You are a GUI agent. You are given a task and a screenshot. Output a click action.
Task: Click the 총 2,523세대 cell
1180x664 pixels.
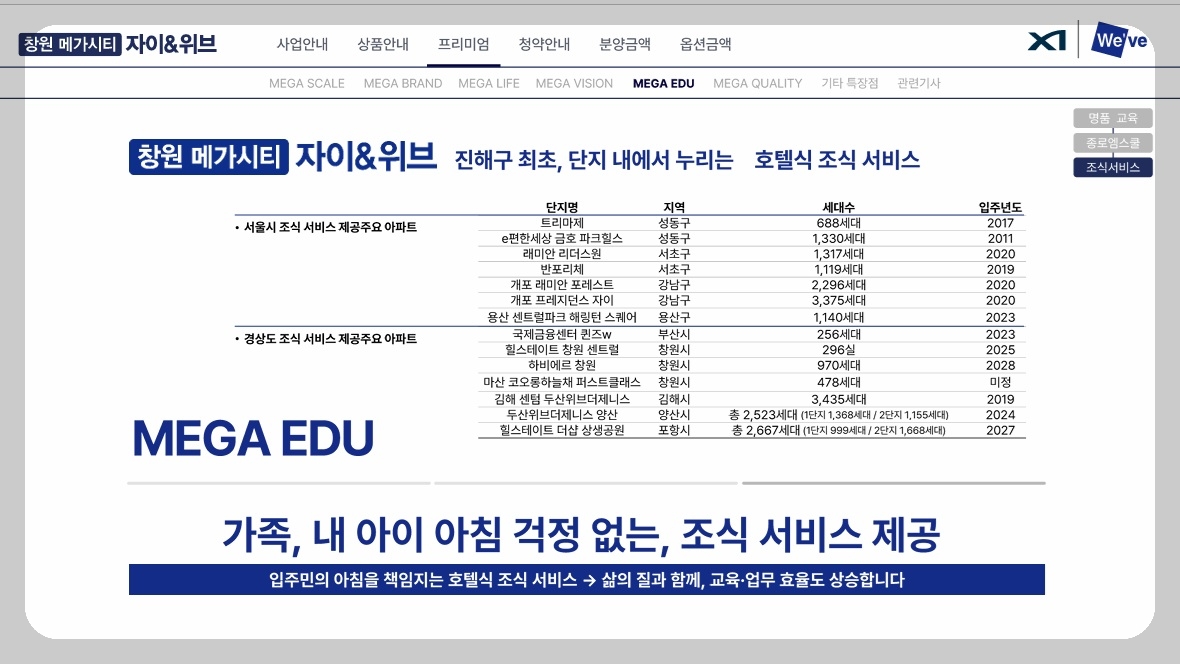point(838,415)
